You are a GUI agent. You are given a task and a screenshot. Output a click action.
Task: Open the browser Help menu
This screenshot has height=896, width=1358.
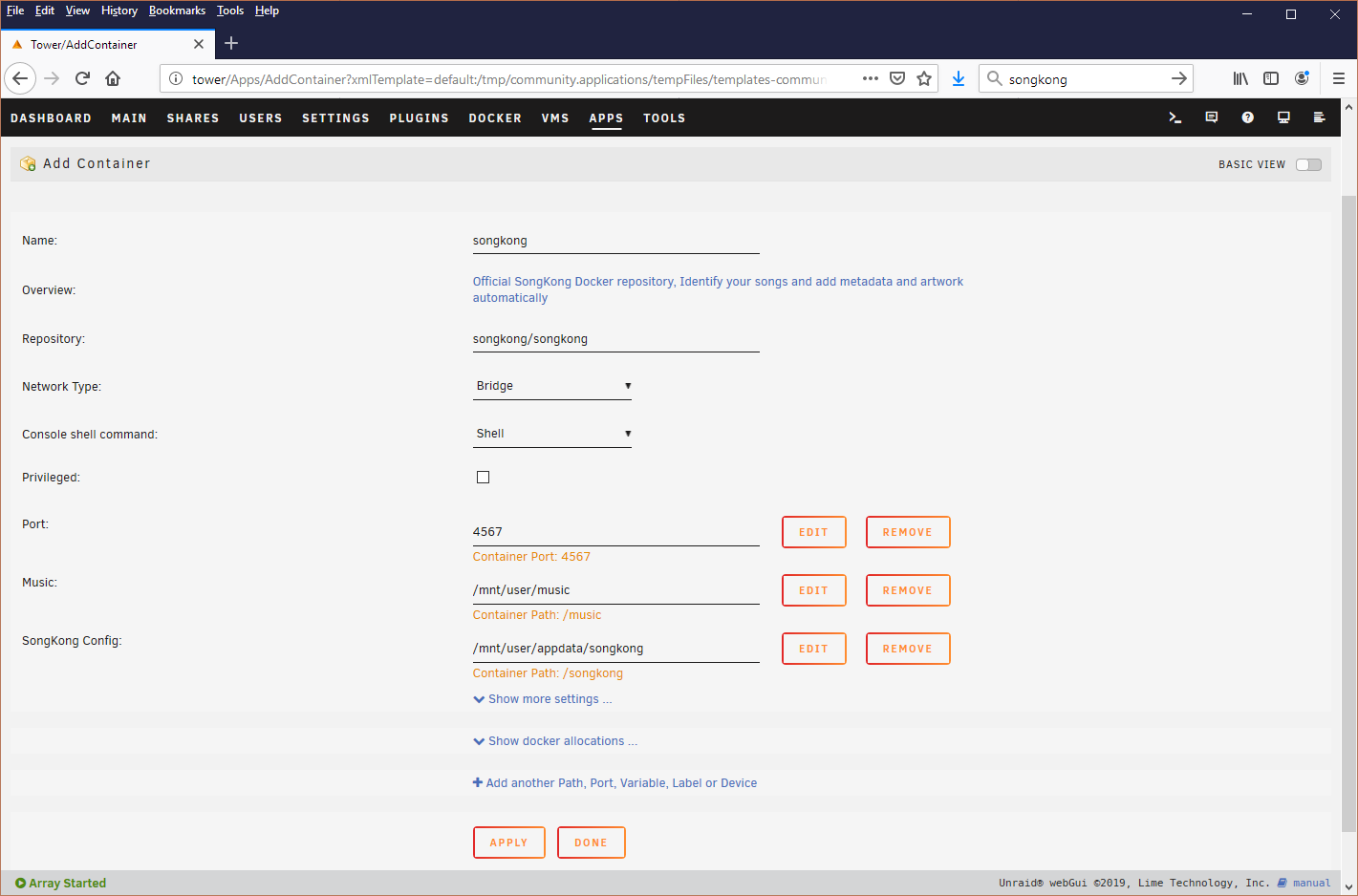point(267,11)
